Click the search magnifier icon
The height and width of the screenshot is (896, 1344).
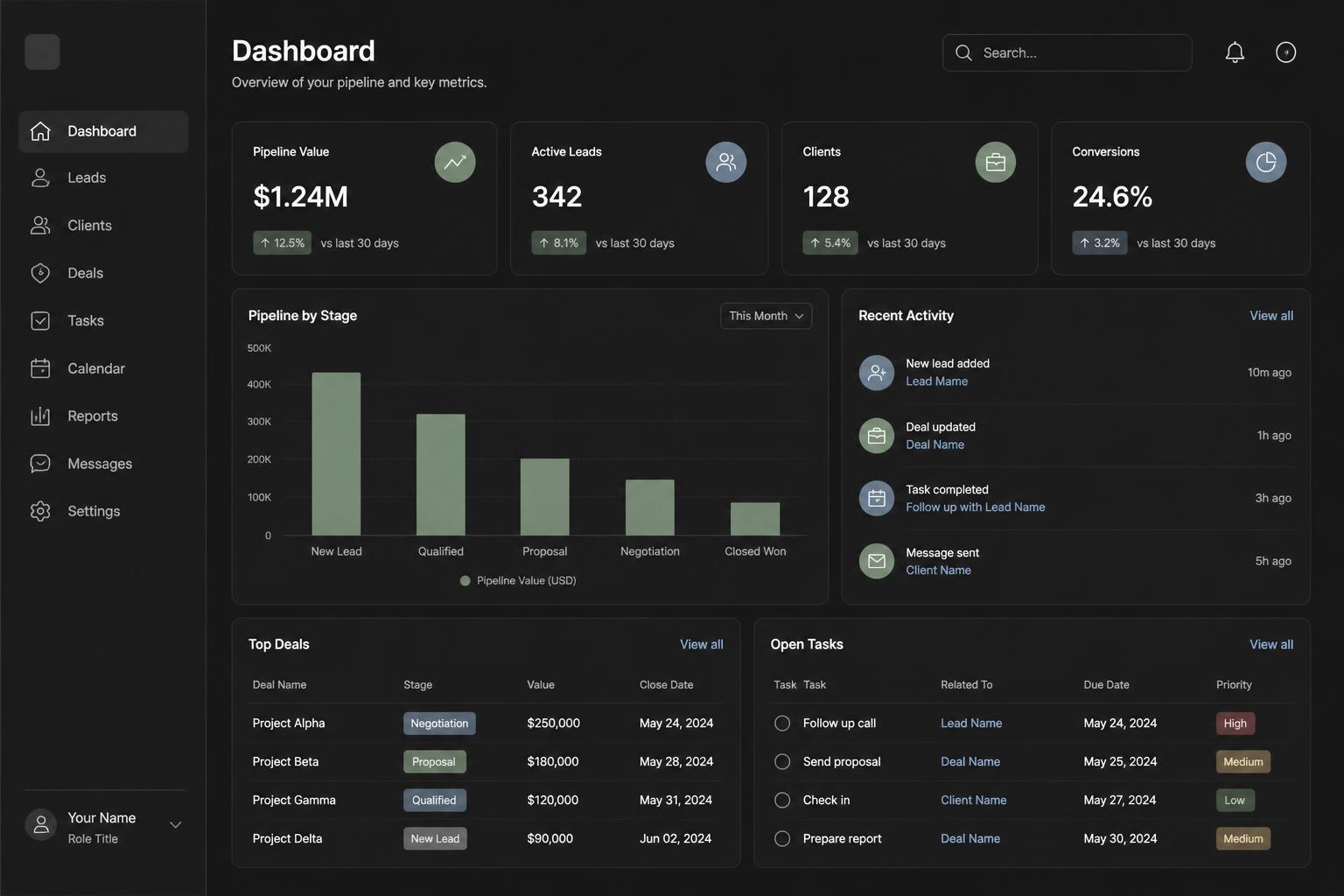[x=963, y=52]
